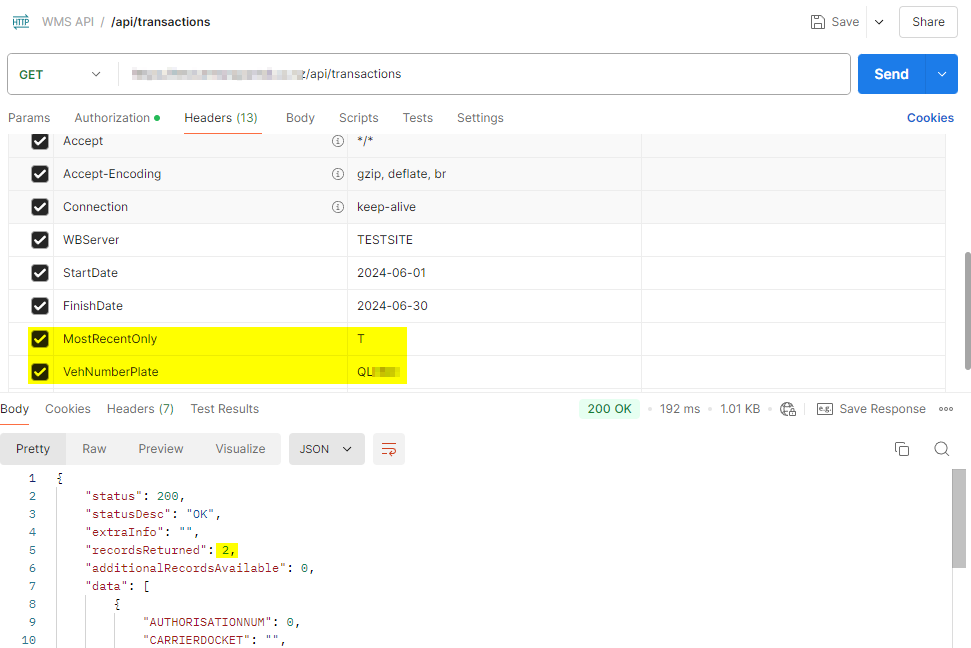This screenshot has height=648, width=971.
Task: Switch to Visualize response view
Action: 240,449
